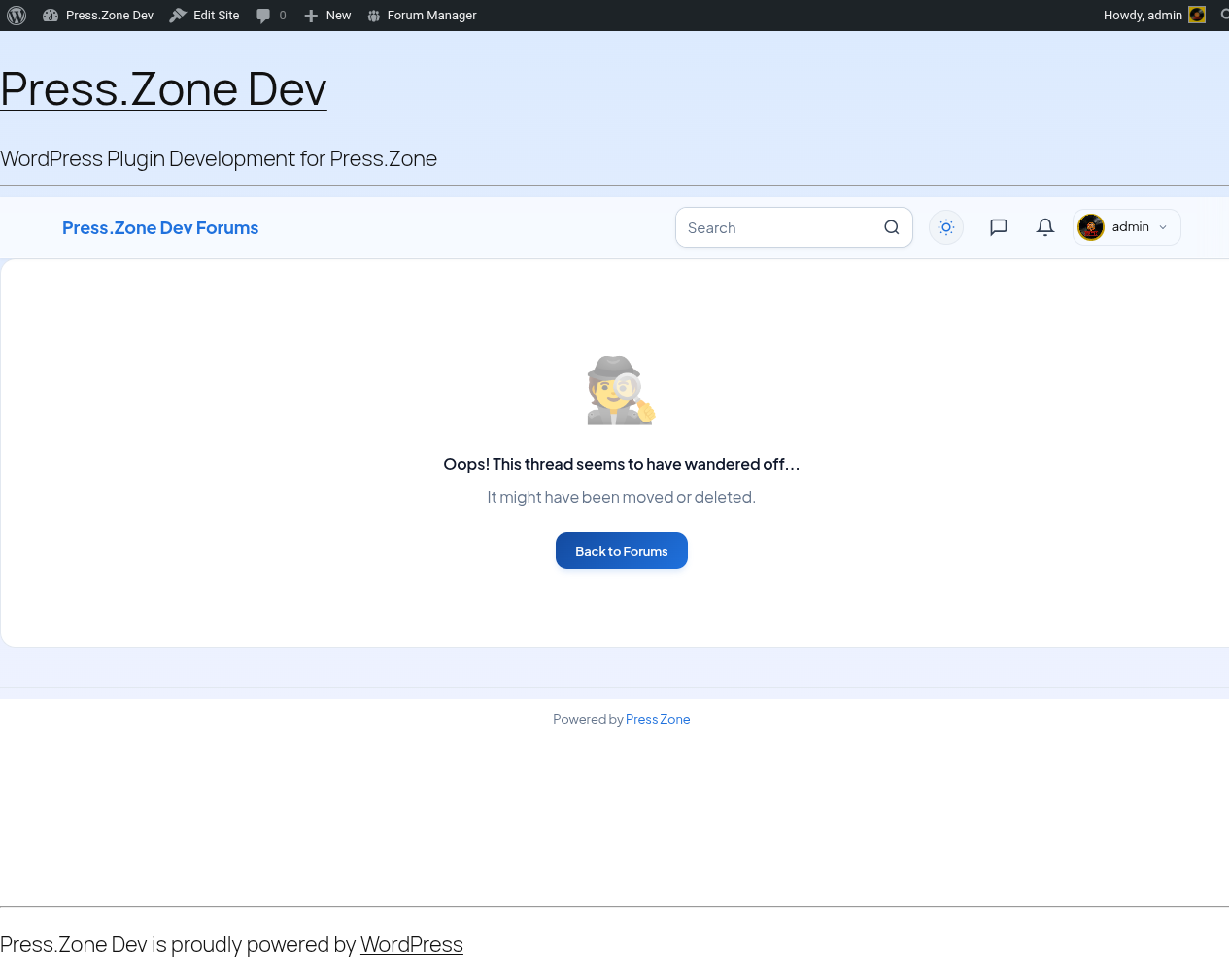Click 'Oops! This thread seems to have wandered off...' text
Image resolution: width=1229 pixels, height=980 pixels.
[622, 464]
